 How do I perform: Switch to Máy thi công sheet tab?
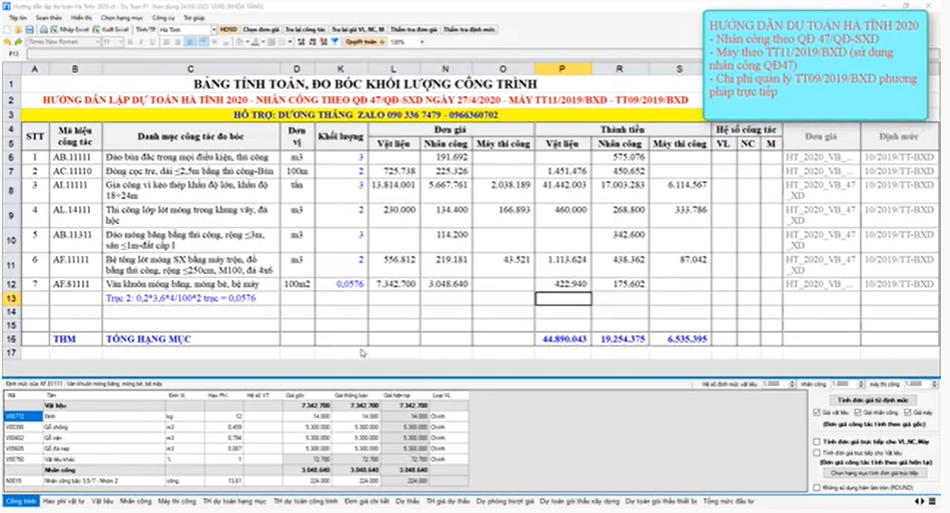(x=177, y=501)
